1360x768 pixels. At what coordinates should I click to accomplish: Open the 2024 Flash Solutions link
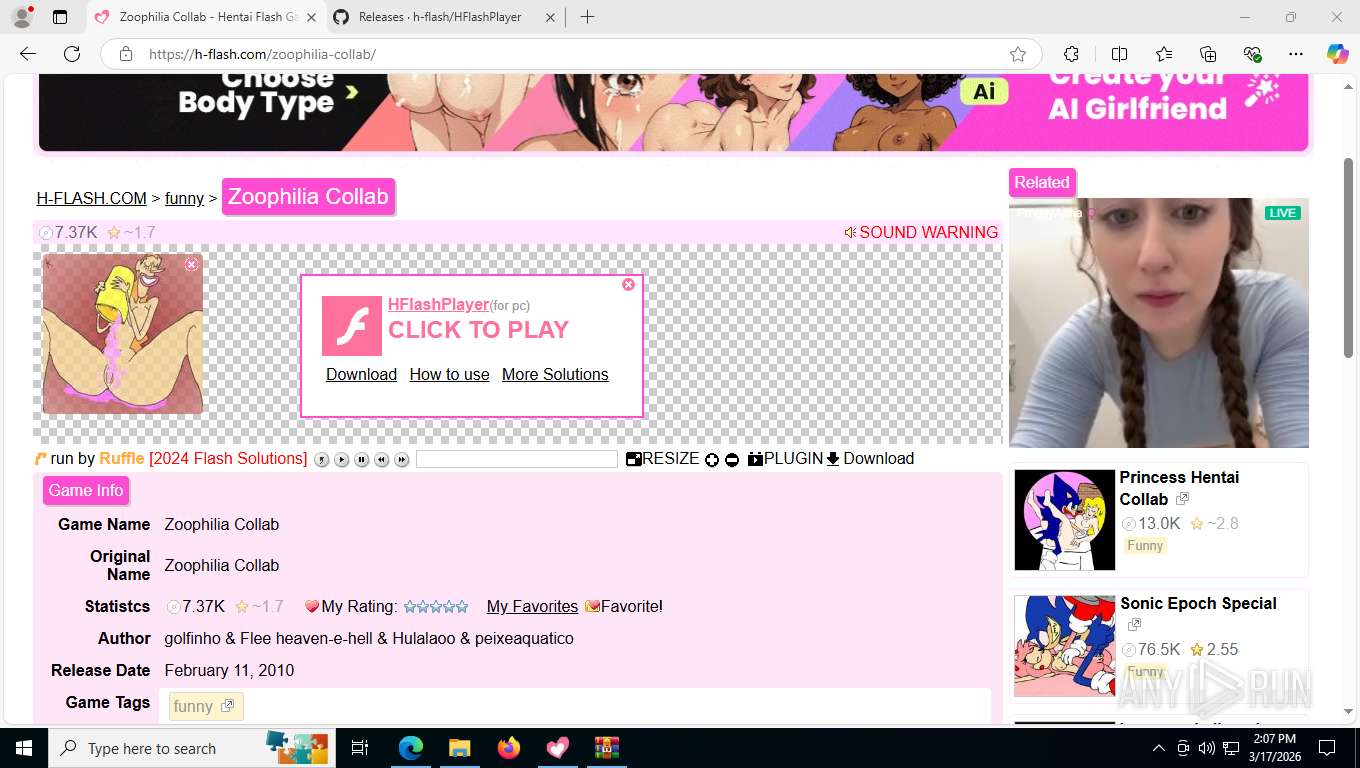click(228, 458)
